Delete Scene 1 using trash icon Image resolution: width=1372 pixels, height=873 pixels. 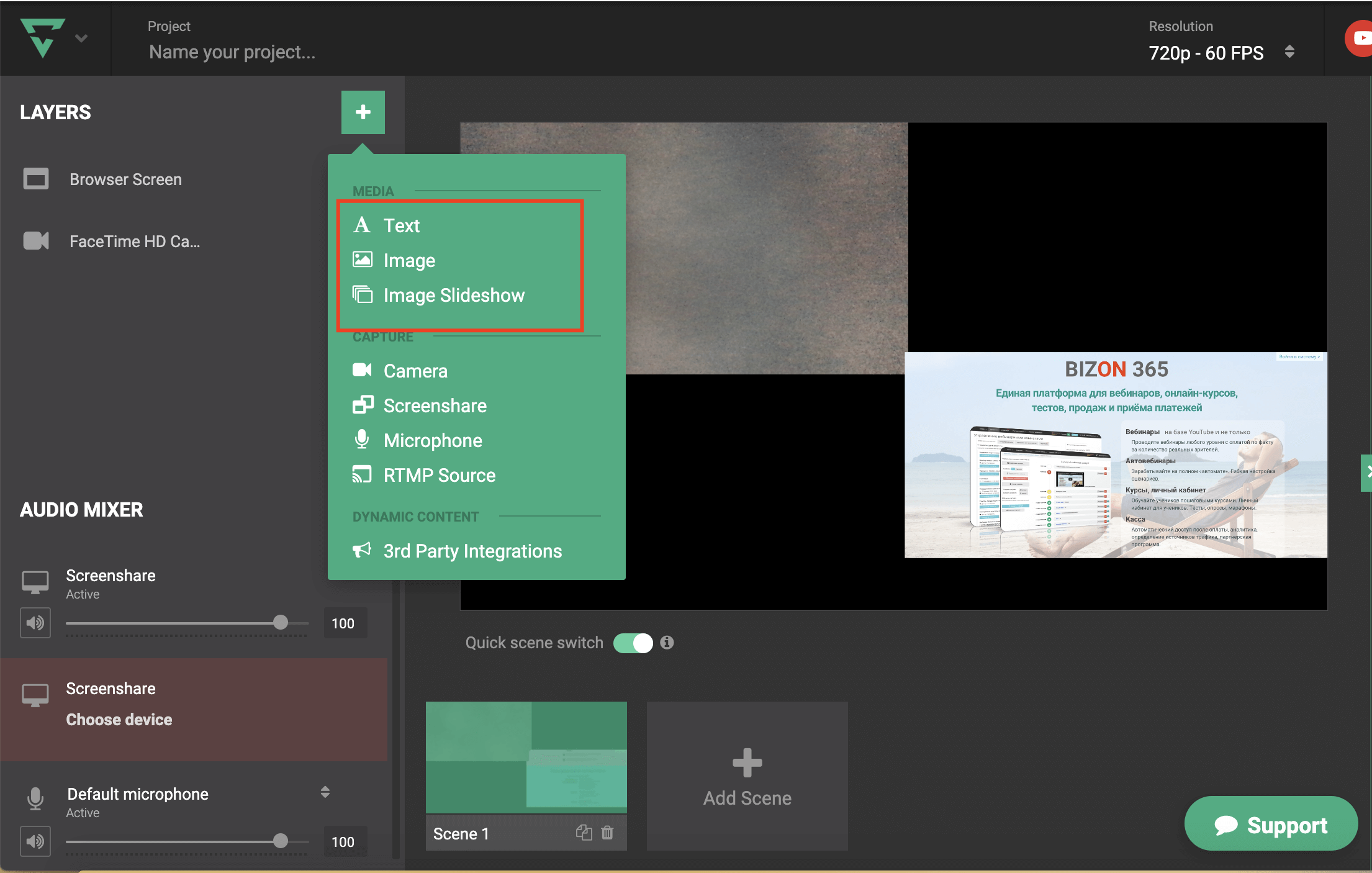coord(608,833)
